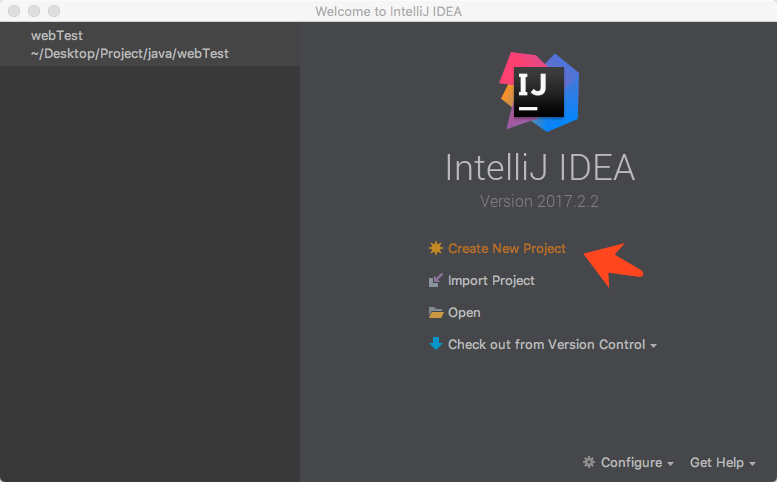Viewport: 777px width, 482px height.
Task: Click the Import Project arrow icon
Action: coord(435,281)
